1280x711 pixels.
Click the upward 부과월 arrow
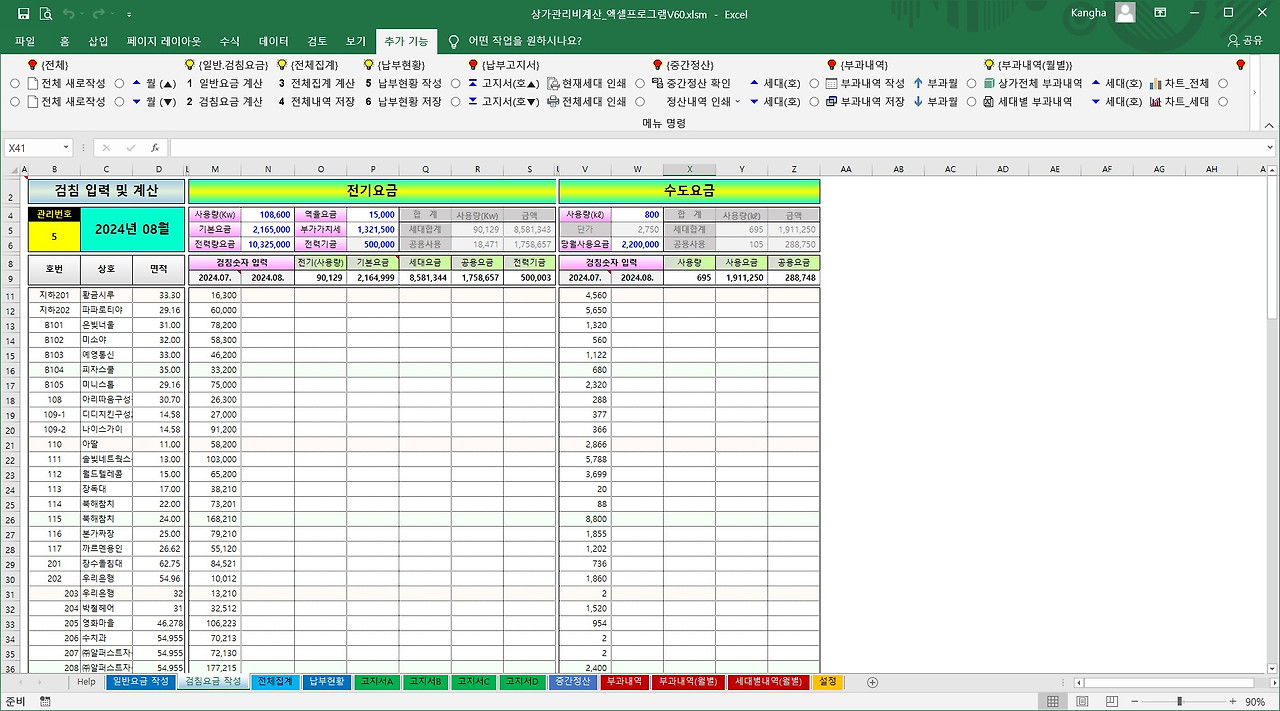(918, 83)
